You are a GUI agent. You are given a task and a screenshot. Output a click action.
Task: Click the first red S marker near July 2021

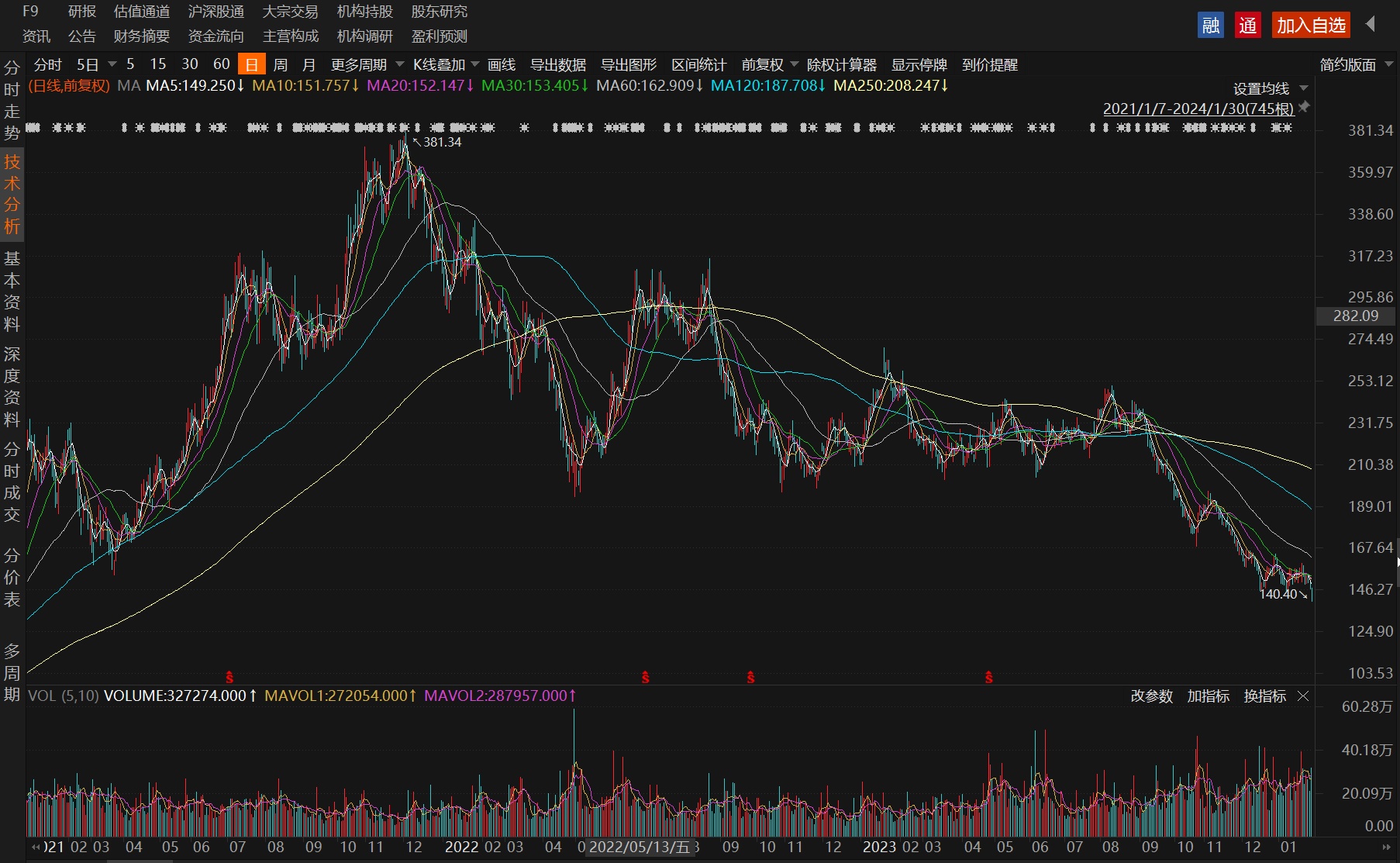(x=229, y=677)
